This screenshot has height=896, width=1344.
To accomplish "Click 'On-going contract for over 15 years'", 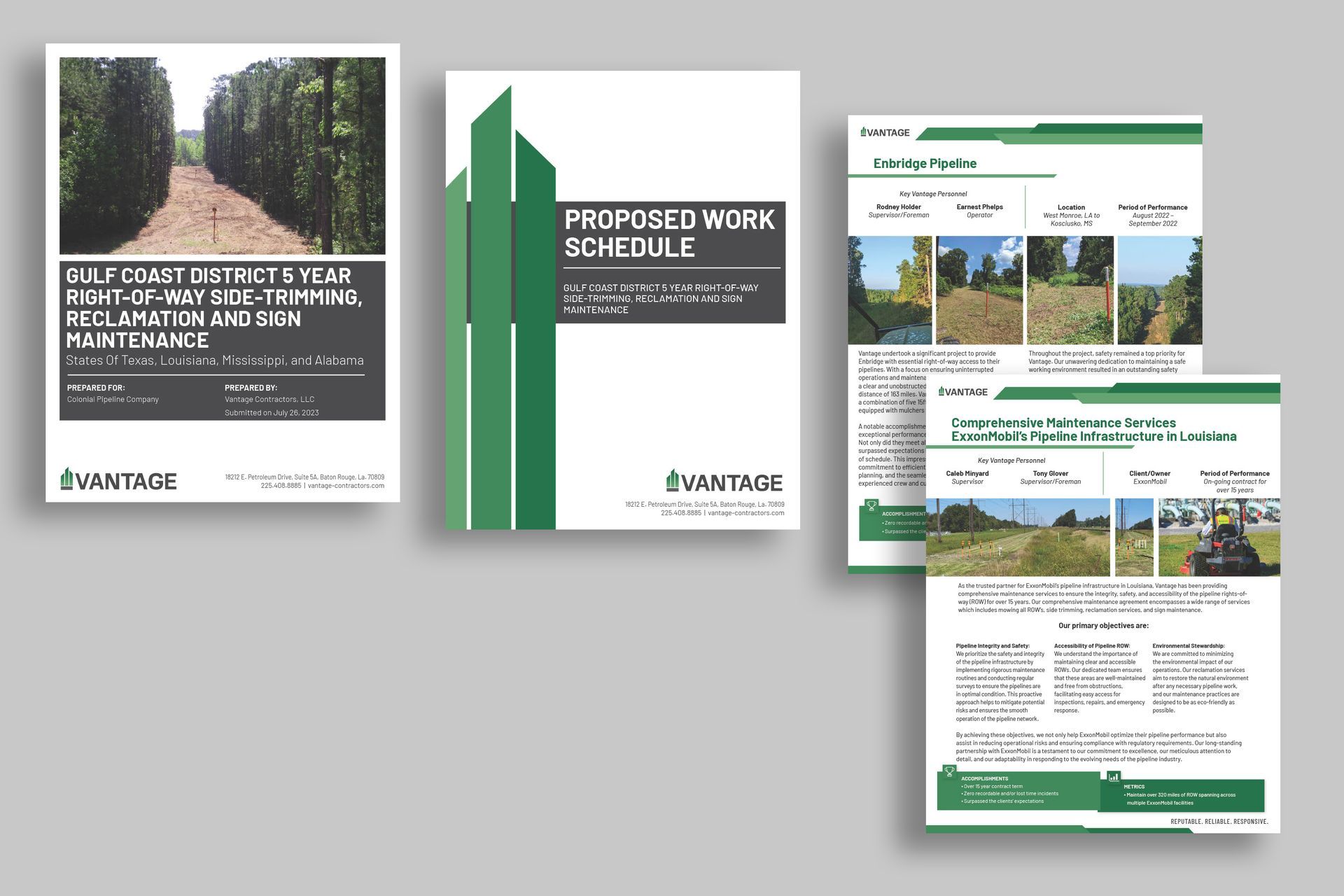I will click(x=1235, y=486).
